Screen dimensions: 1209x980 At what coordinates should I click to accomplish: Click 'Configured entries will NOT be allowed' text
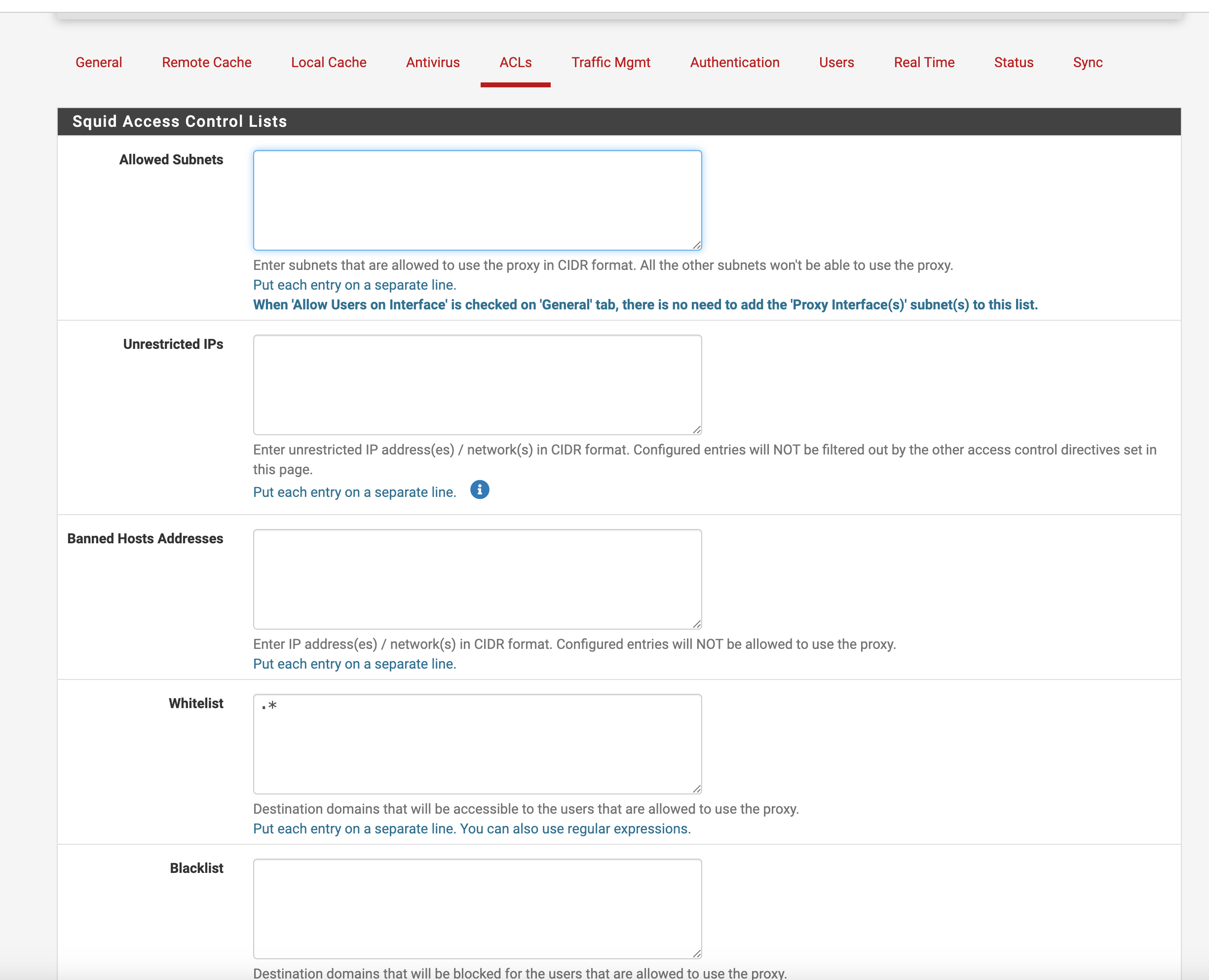(x=726, y=644)
